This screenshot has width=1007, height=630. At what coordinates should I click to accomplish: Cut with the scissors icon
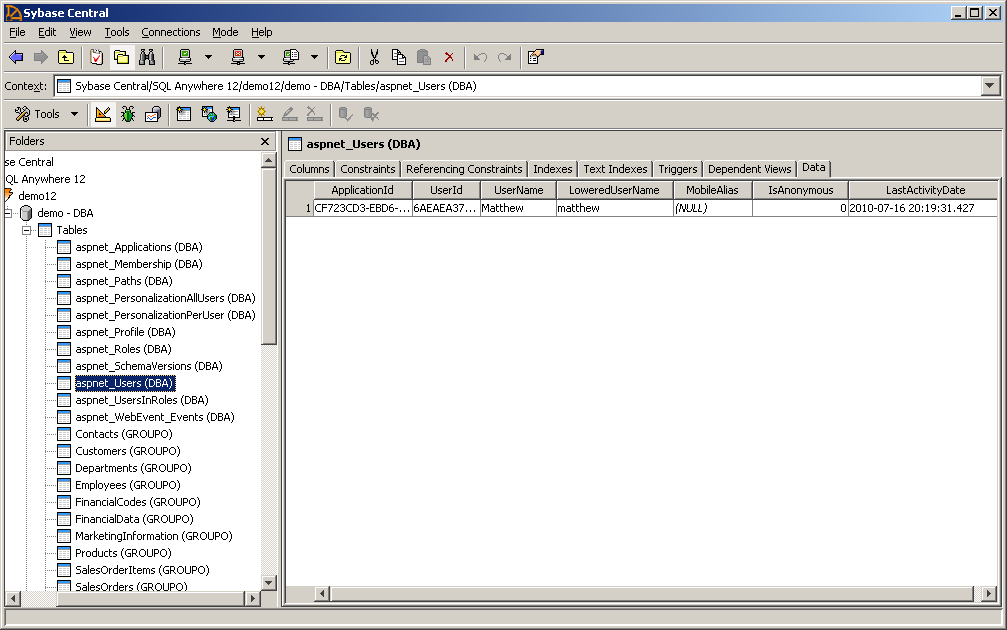374,57
